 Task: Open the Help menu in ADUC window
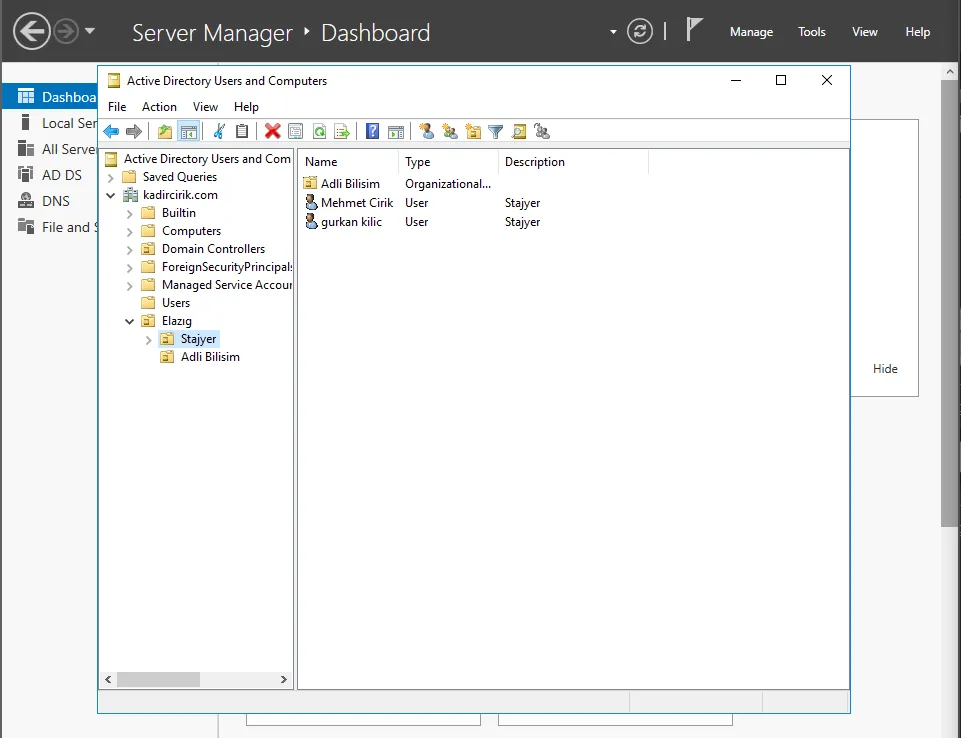pos(246,107)
